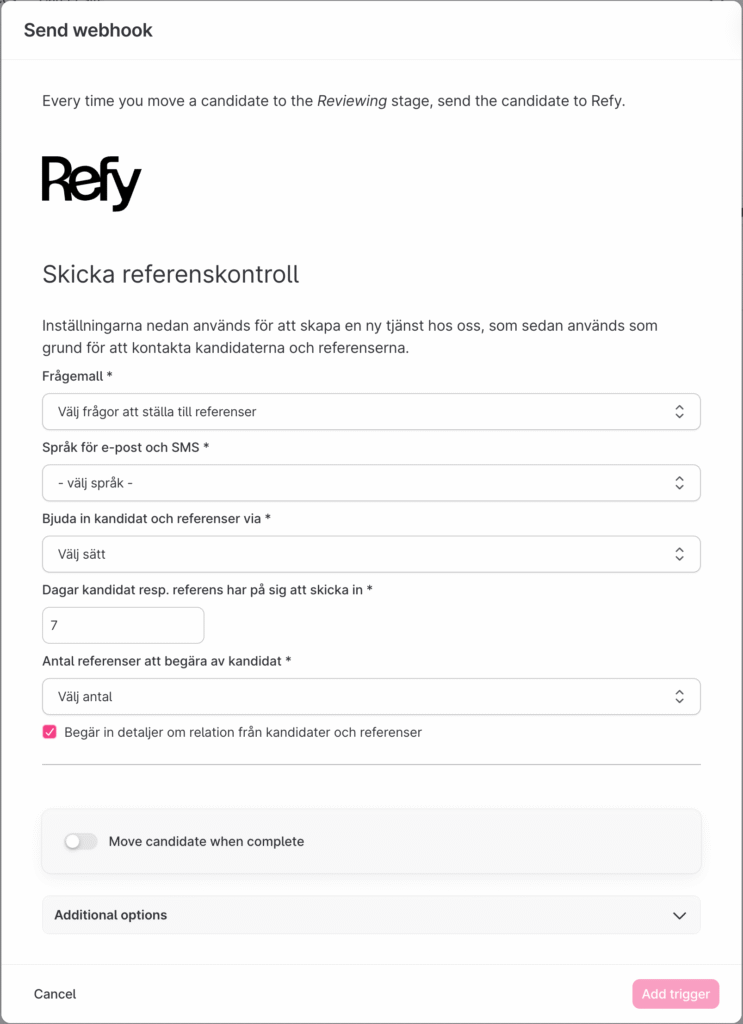Viewport: 743px width, 1024px height.
Task: Click the arrows icon beside Välj sätt
Action: (679, 554)
